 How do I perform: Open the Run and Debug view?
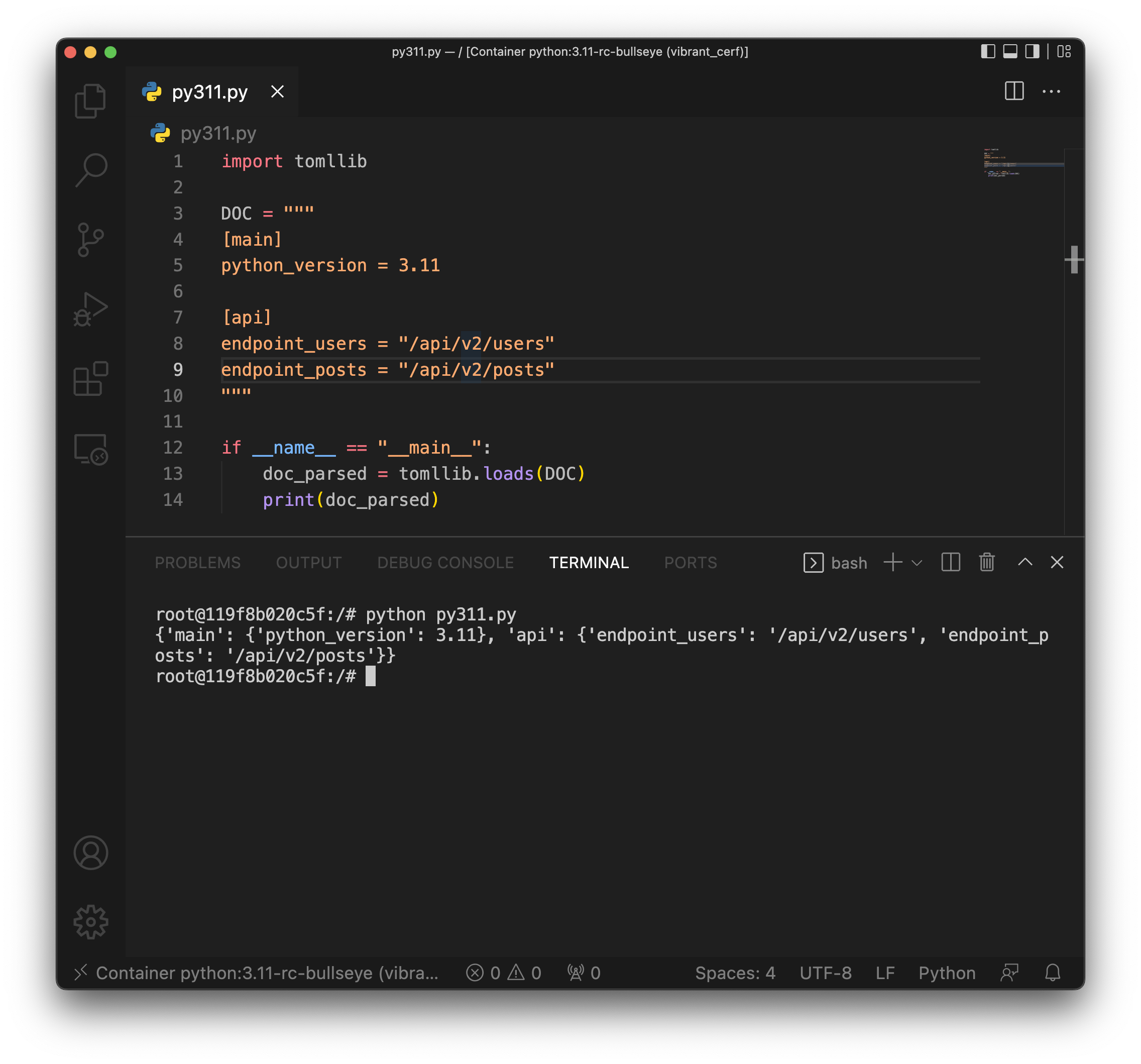(91, 310)
